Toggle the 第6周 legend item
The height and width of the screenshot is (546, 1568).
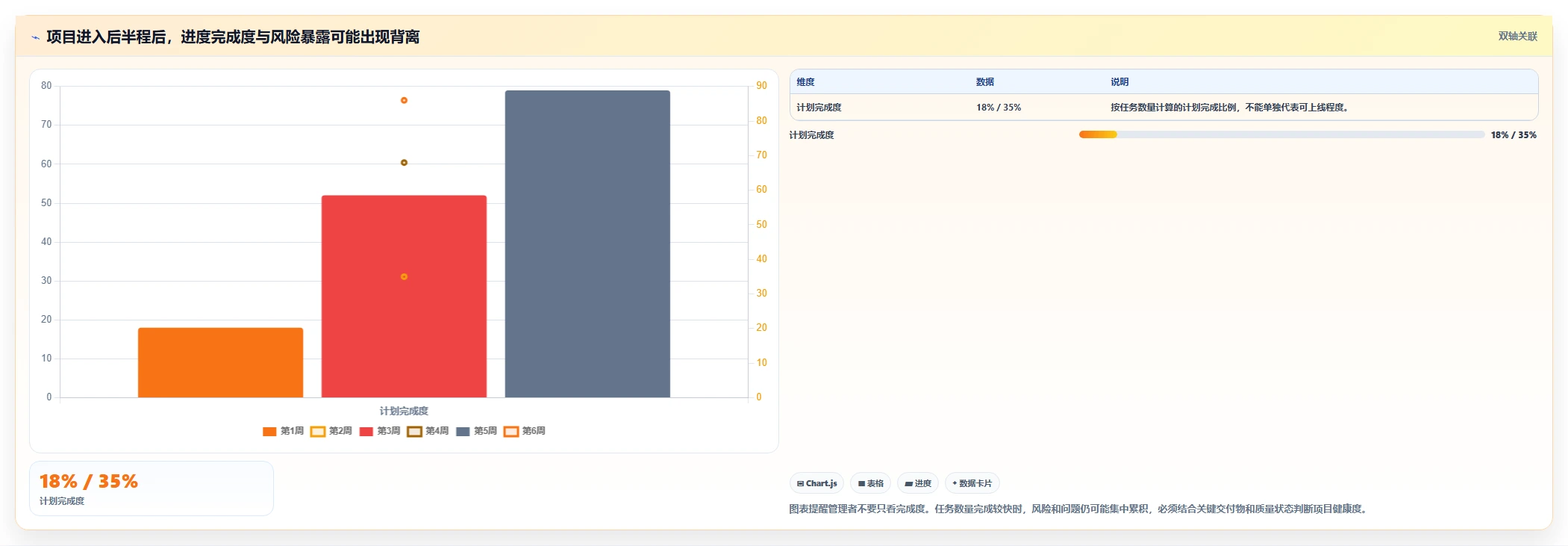click(x=525, y=431)
